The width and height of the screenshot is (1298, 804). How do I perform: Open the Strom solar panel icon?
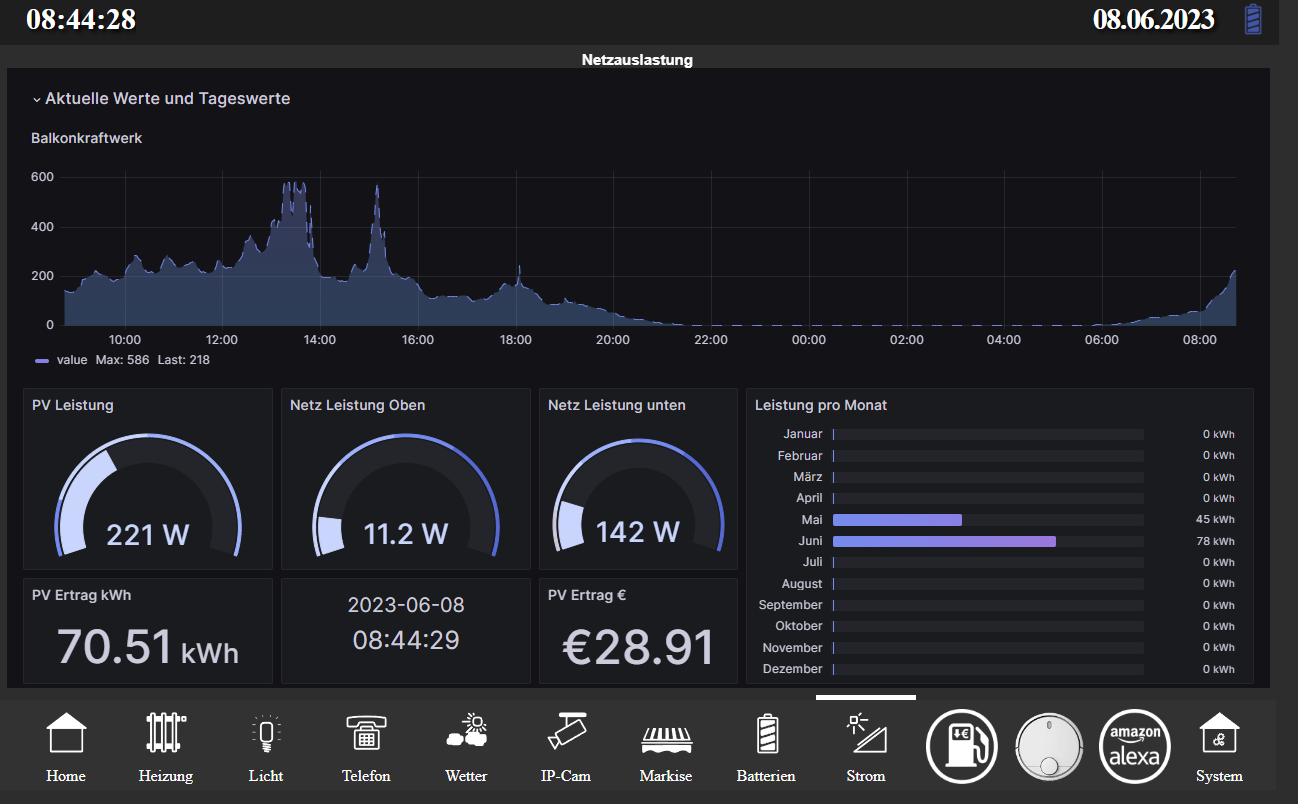(866, 734)
